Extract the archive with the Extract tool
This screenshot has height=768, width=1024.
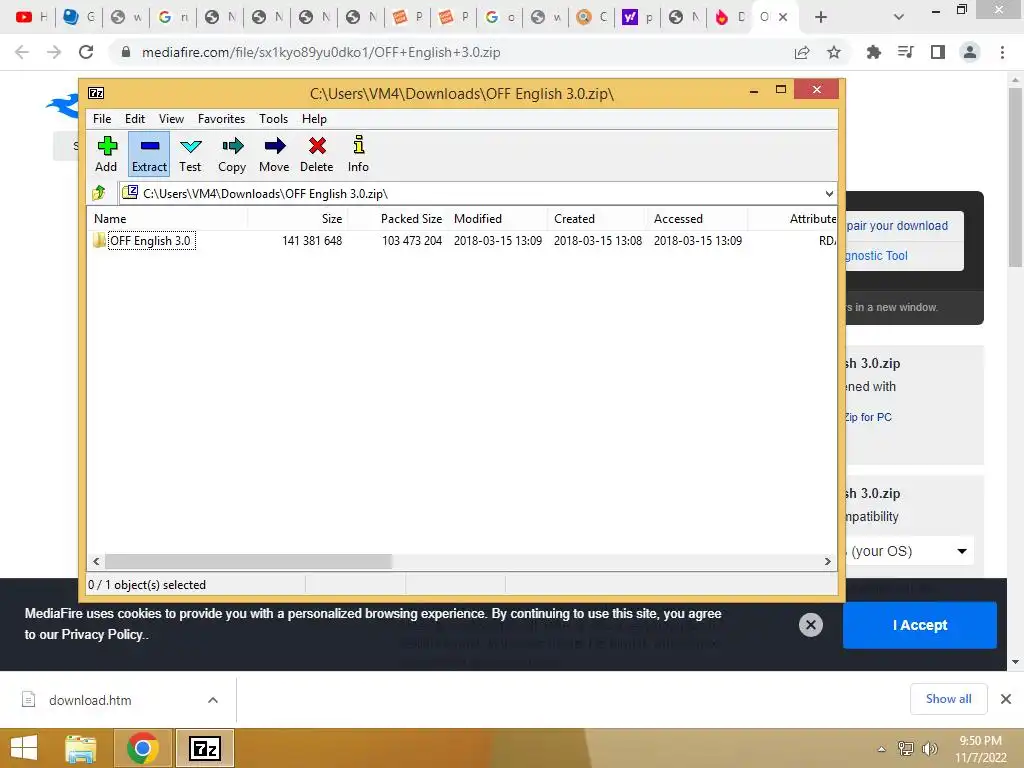[x=149, y=154]
